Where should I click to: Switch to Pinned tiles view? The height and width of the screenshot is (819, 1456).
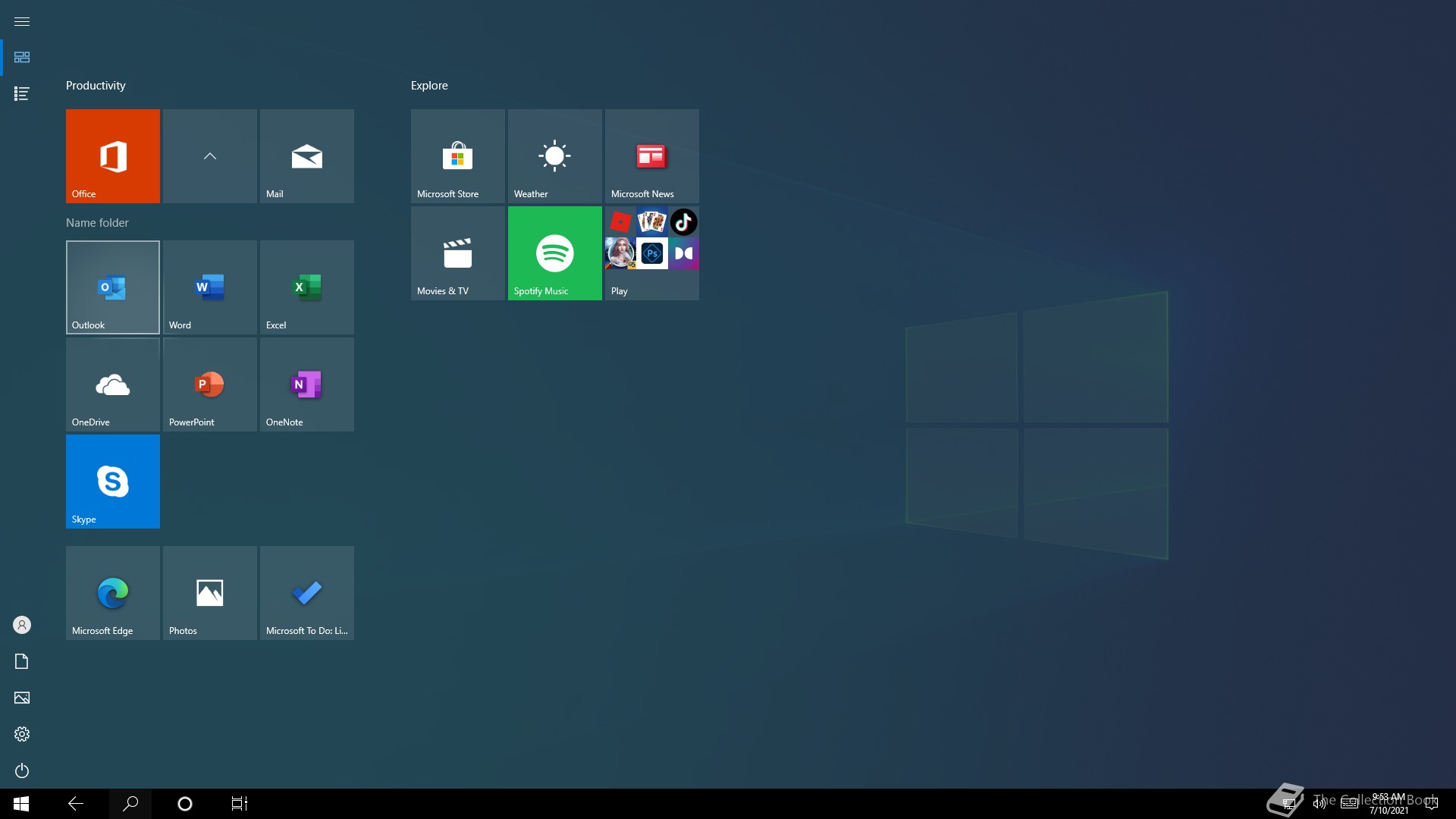tap(22, 58)
